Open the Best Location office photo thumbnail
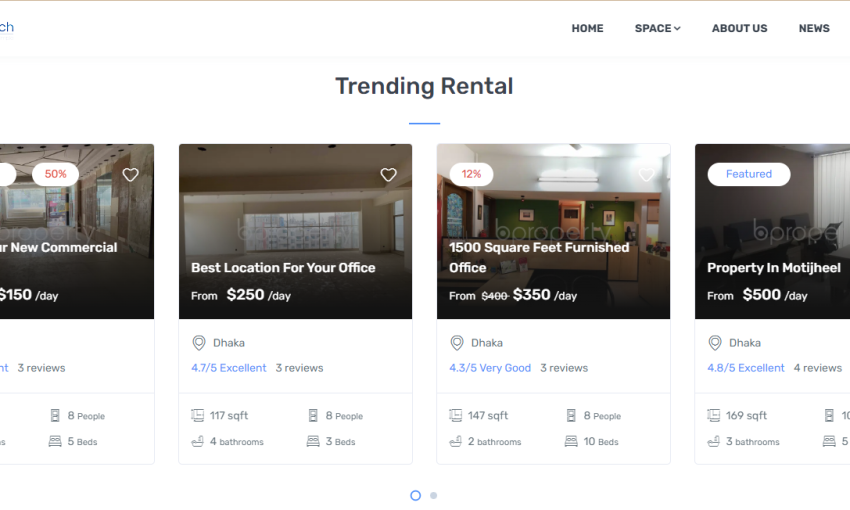 click(295, 215)
